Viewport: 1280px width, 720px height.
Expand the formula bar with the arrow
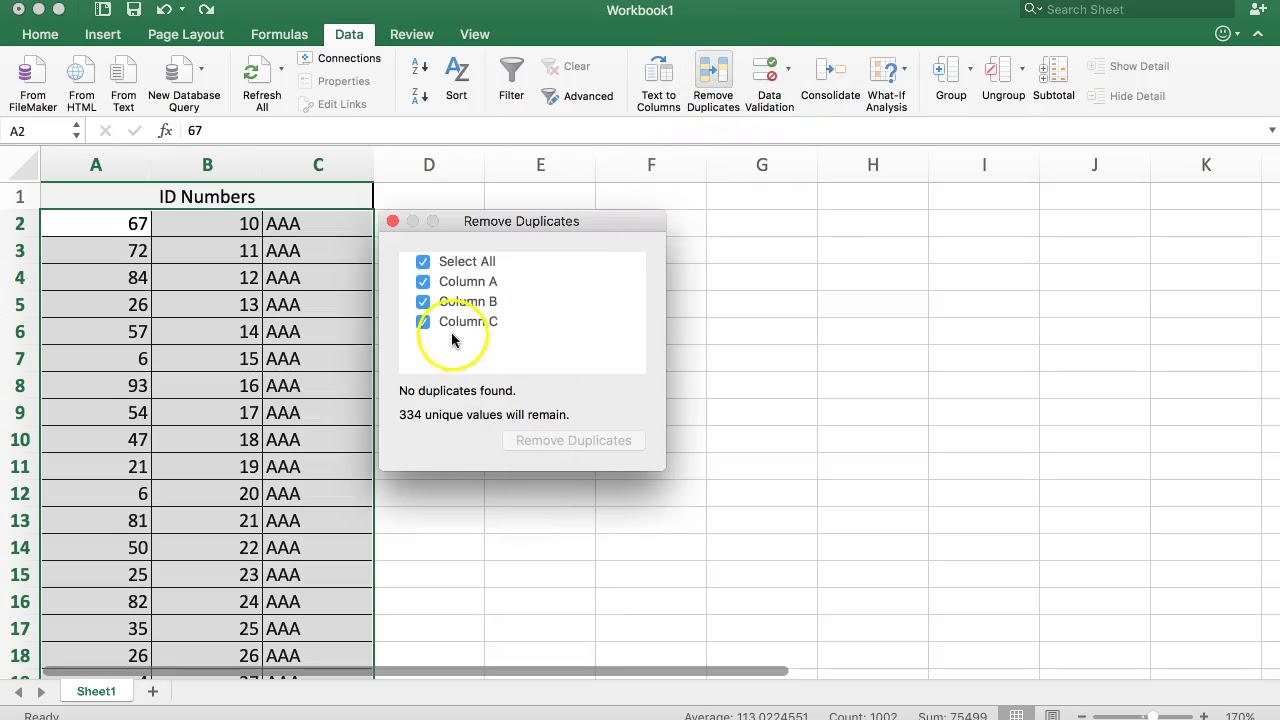[1271, 131]
